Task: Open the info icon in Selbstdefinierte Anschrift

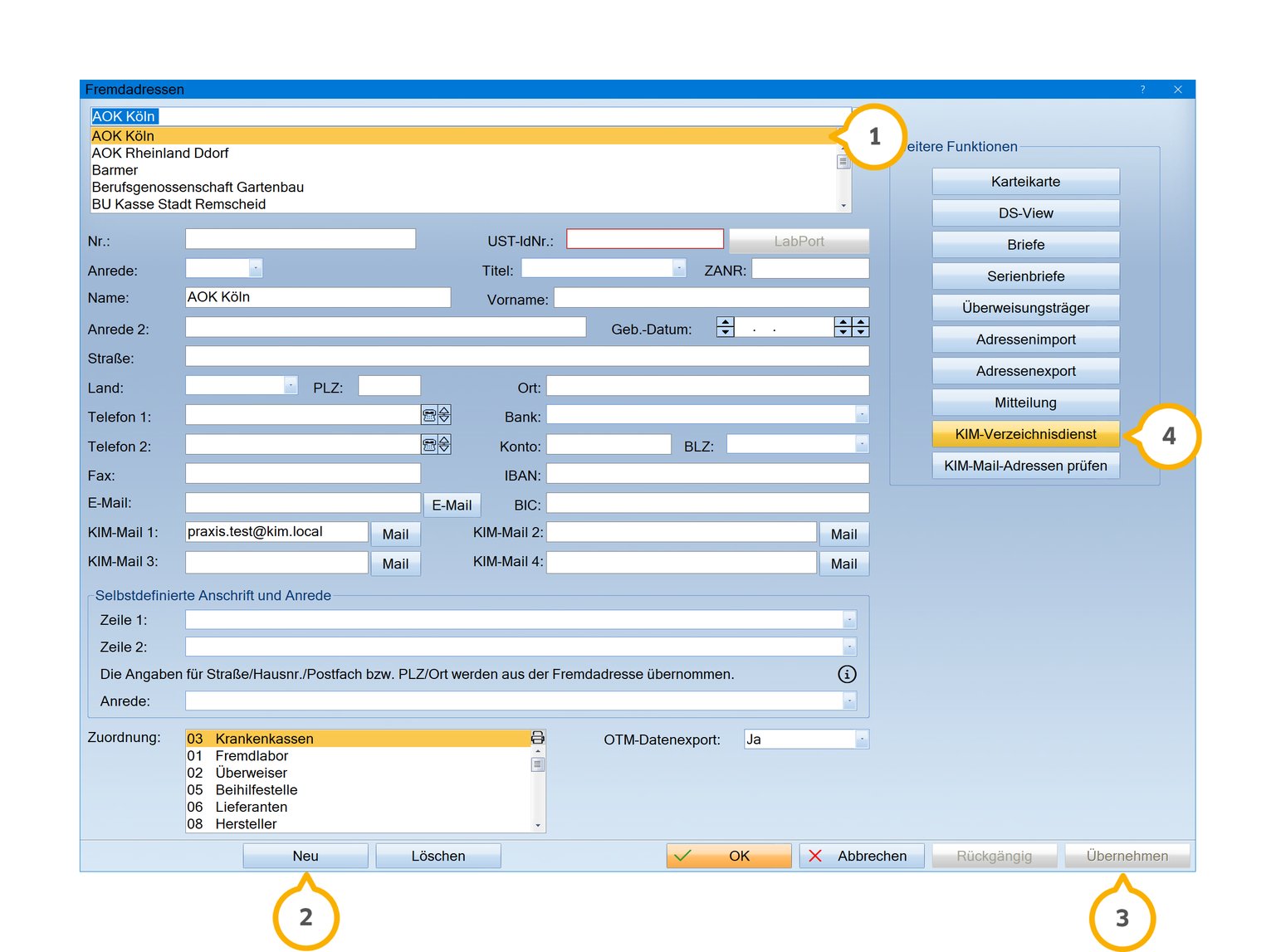Action: point(847,674)
